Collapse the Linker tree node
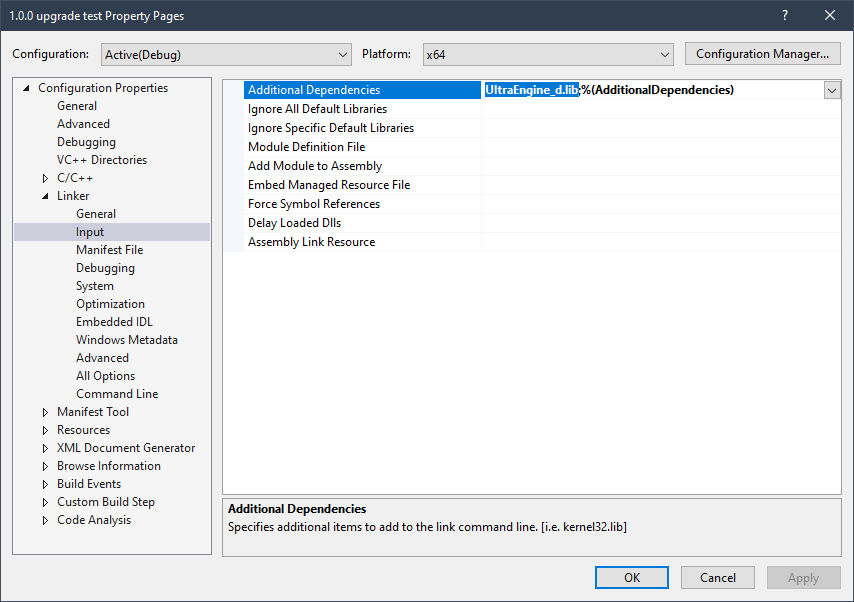The image size is (854, 602). click(x=45, y=196)
